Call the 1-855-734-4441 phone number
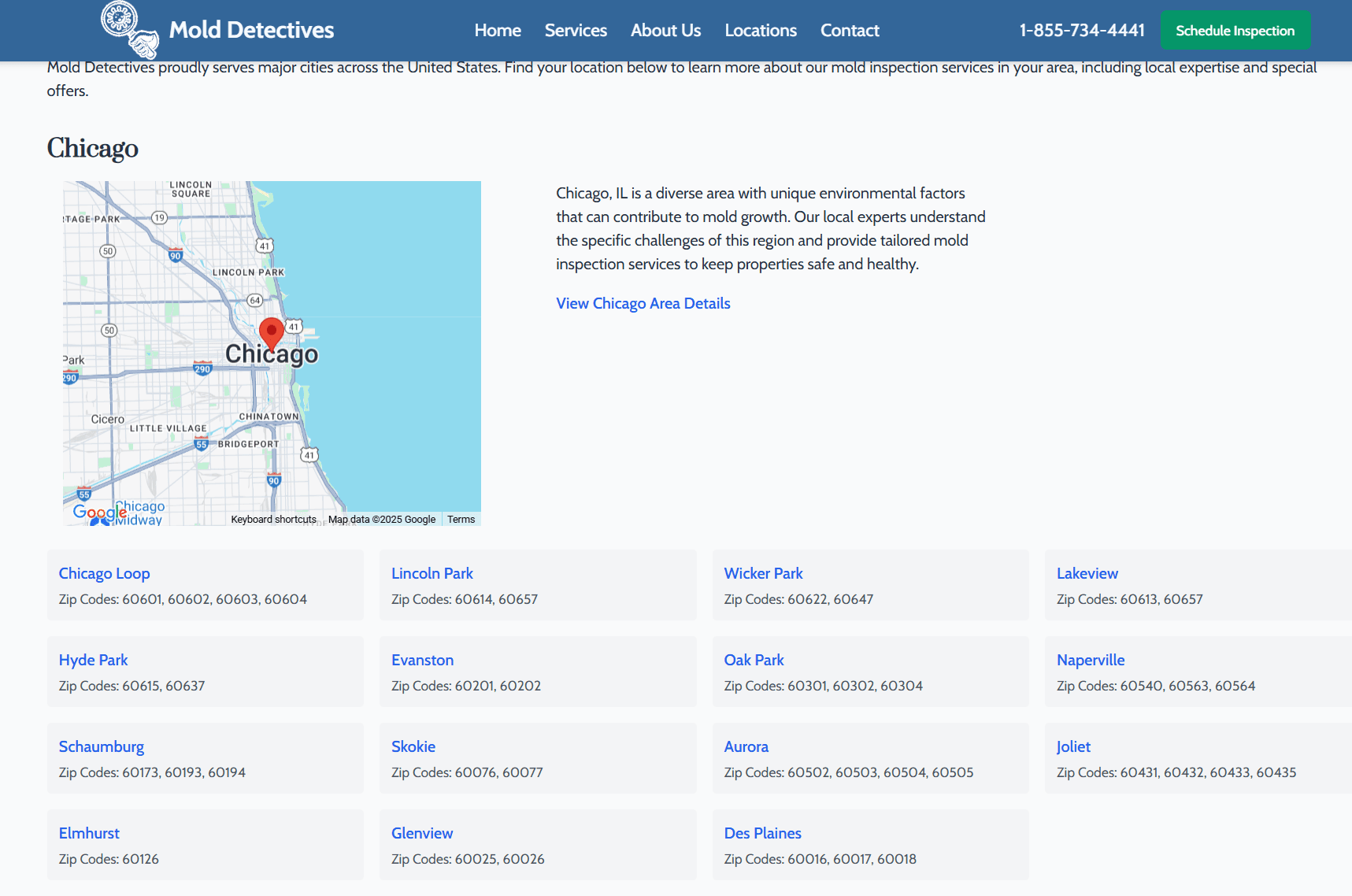Image resolution: width=1352 pixels, height=896 pixels. tap(1081, 30)
